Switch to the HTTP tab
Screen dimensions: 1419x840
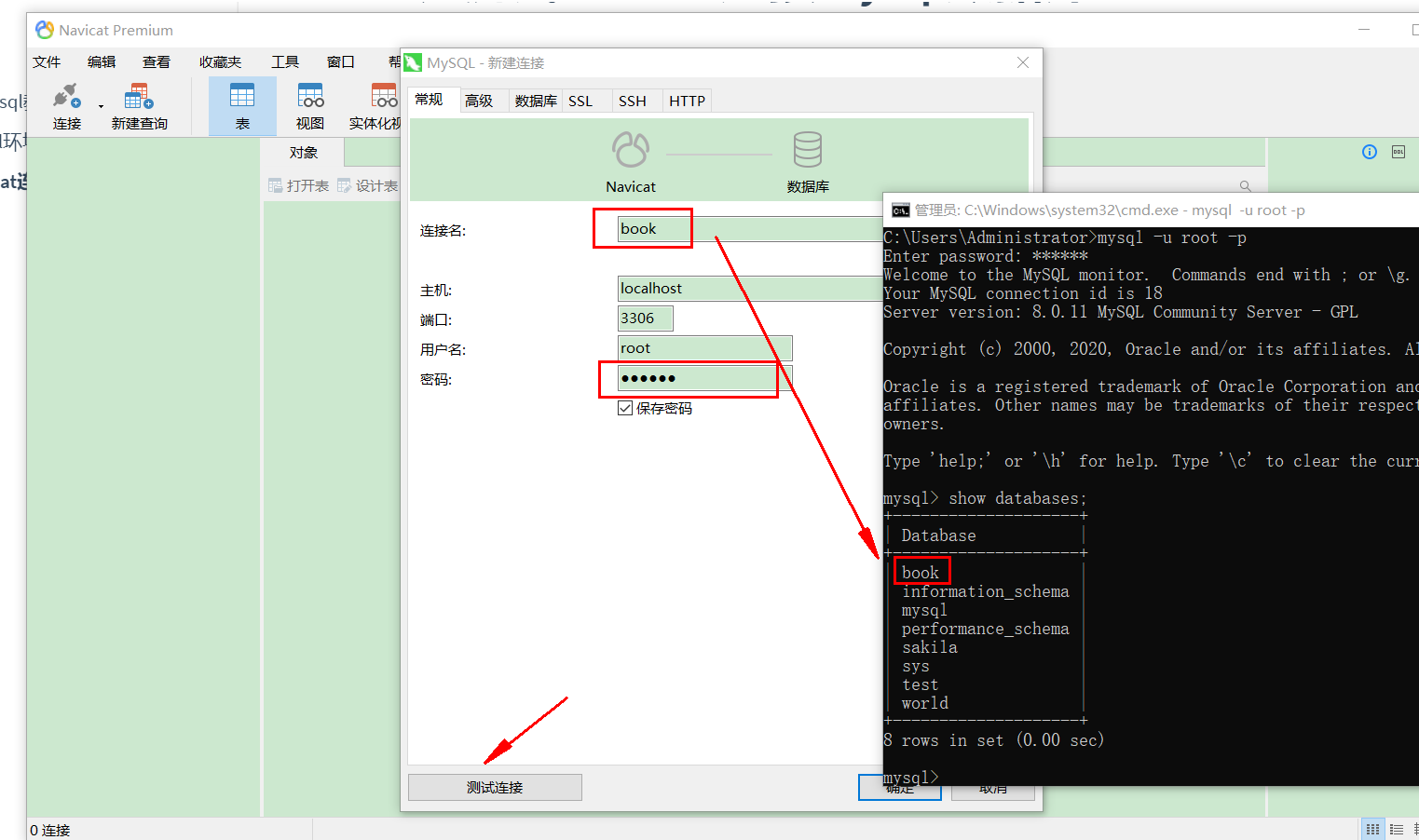[688, 101]
